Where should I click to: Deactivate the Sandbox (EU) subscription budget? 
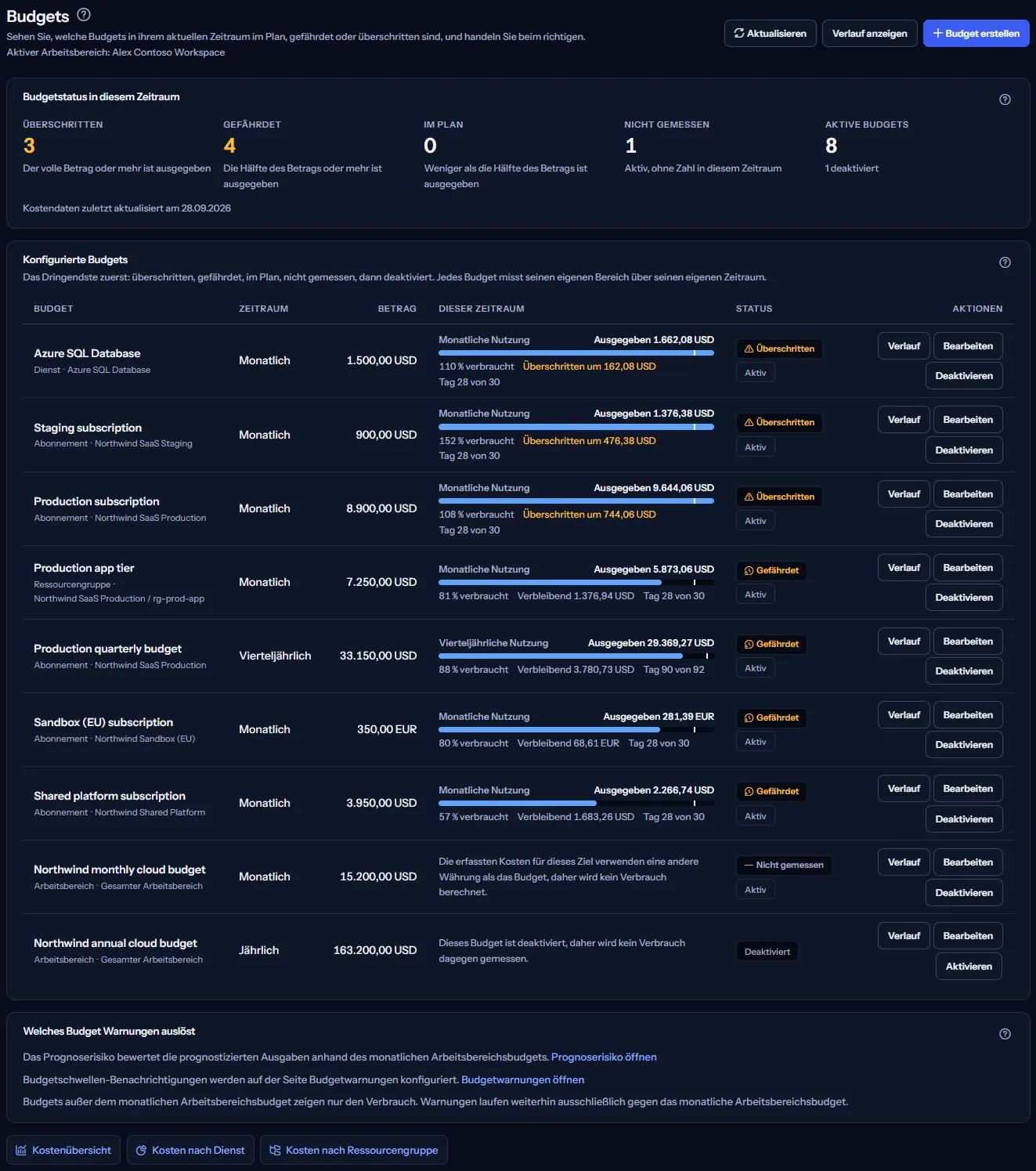coord(964,745)
